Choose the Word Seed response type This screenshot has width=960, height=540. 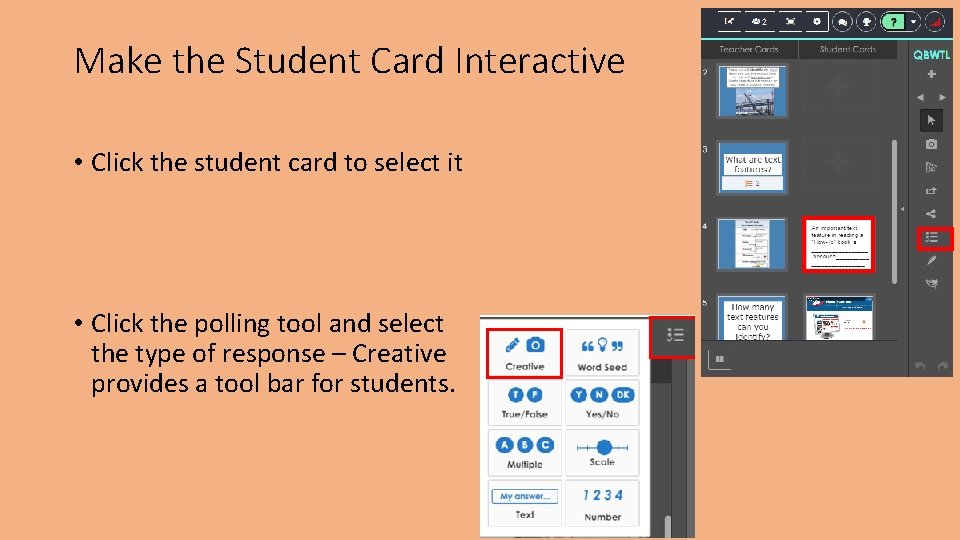point(602,353)
